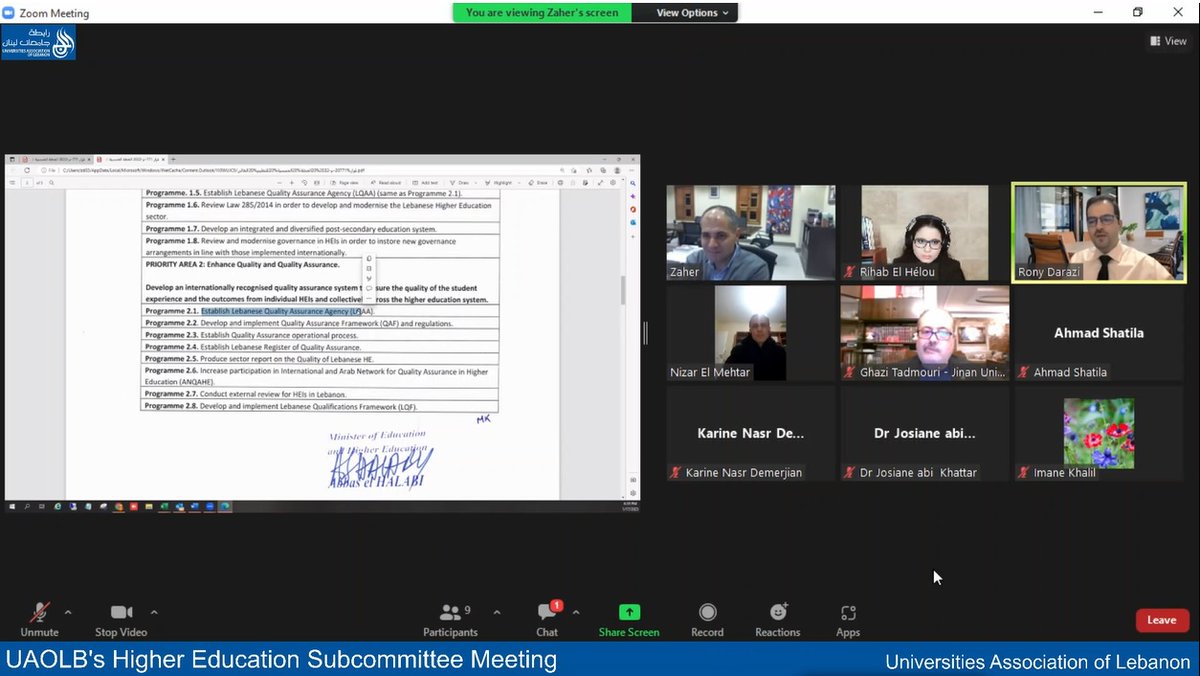Toggle the PDF contents sidebar icon
The height and width of the screenshot is (676, 1200).
coord(11,183)
